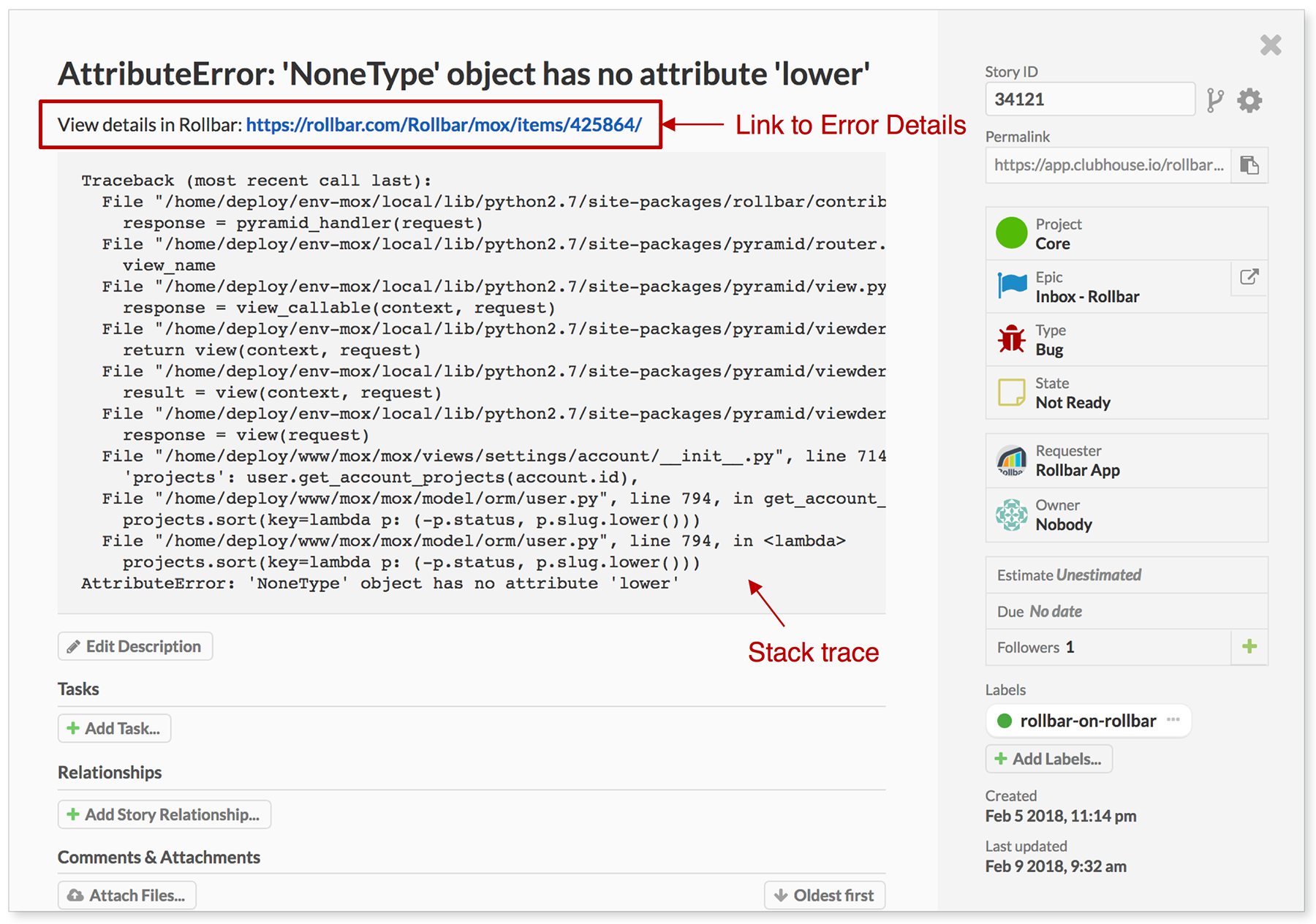Change comment sort order Oldest first

pos(825,895)
